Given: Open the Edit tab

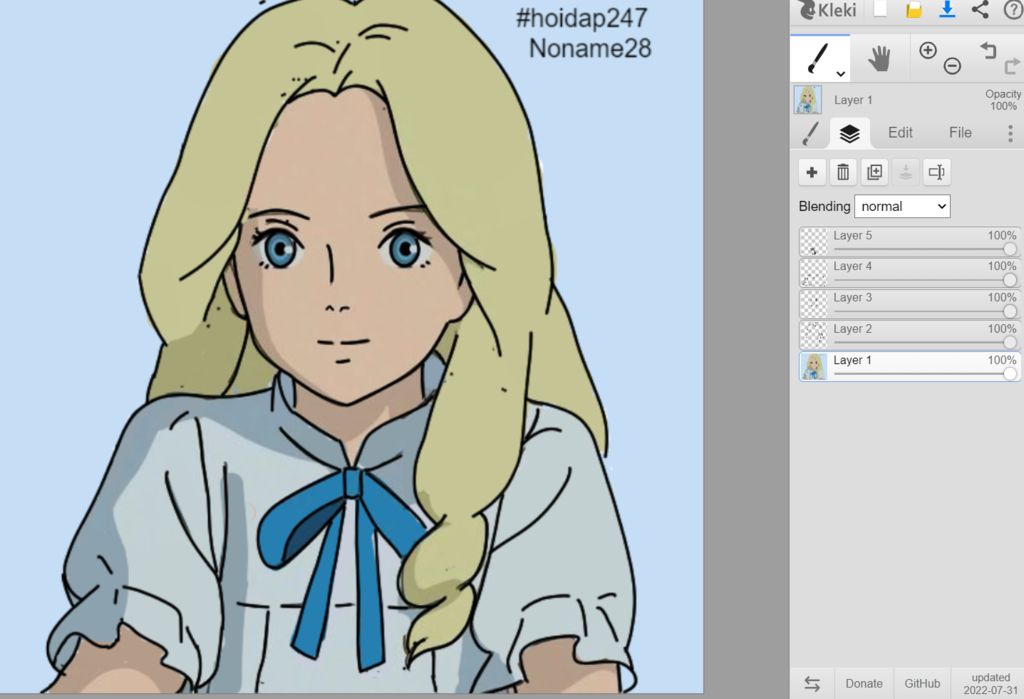Looking at the screenshot, I should (900, 133).
